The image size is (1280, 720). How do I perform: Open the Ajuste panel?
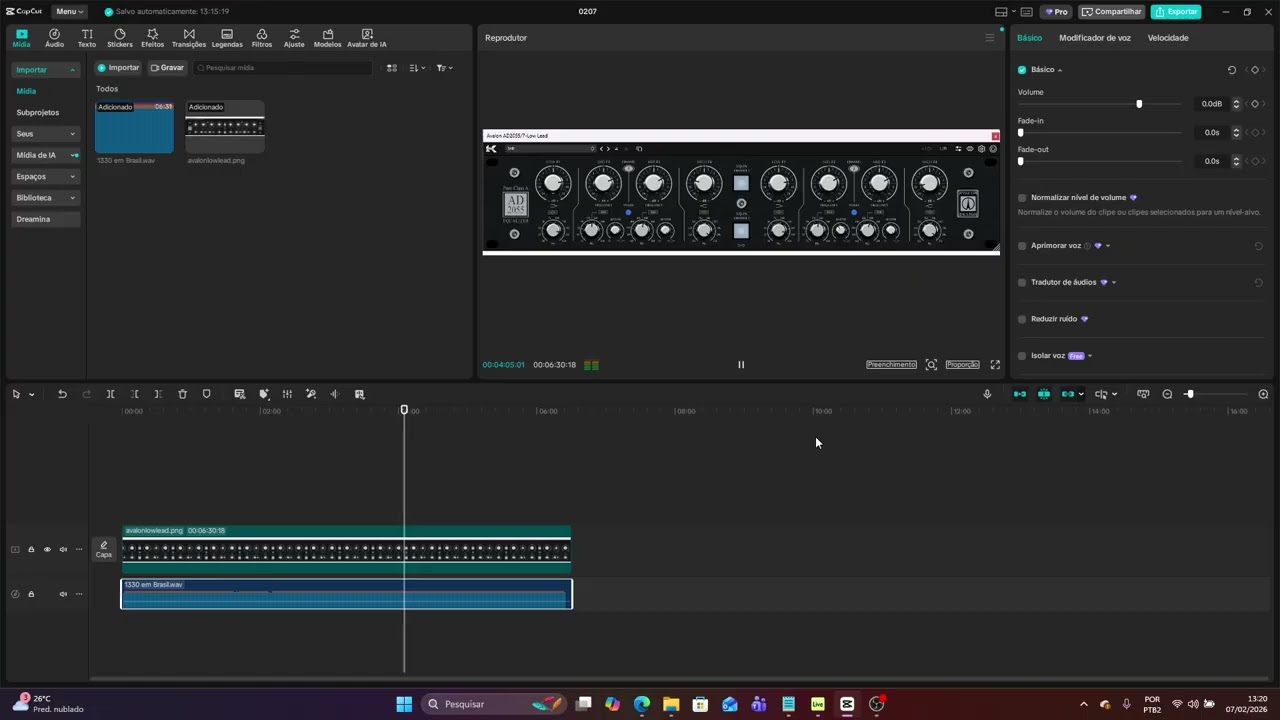294,38
